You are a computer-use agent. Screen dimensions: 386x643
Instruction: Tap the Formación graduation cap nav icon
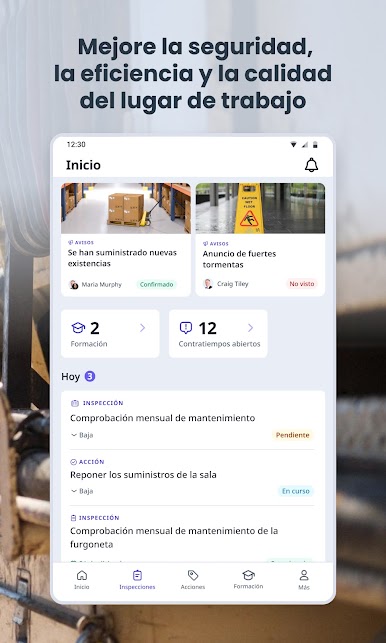click(x=248, y=575)
